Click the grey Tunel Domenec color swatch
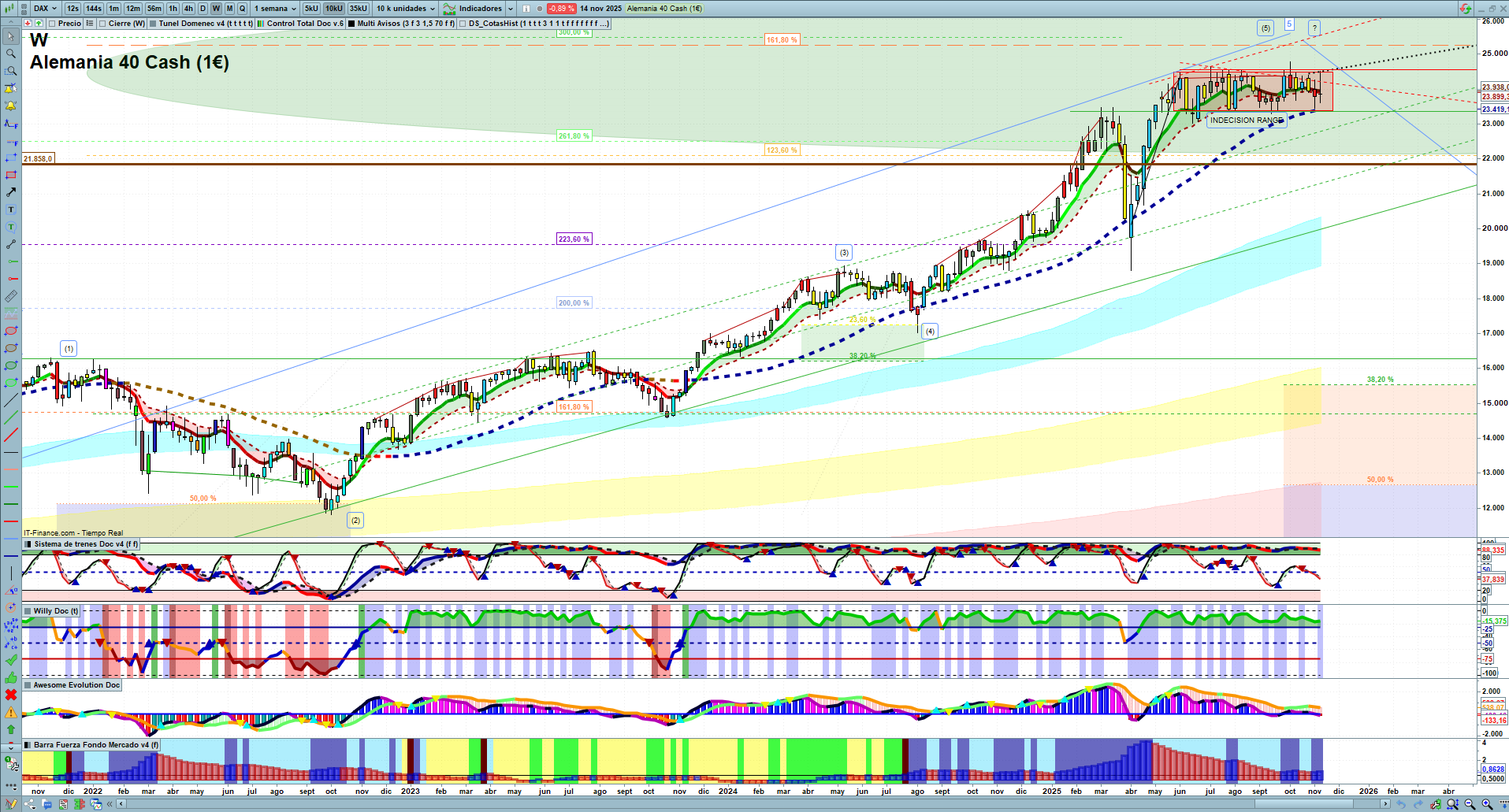 pos(153,24)
